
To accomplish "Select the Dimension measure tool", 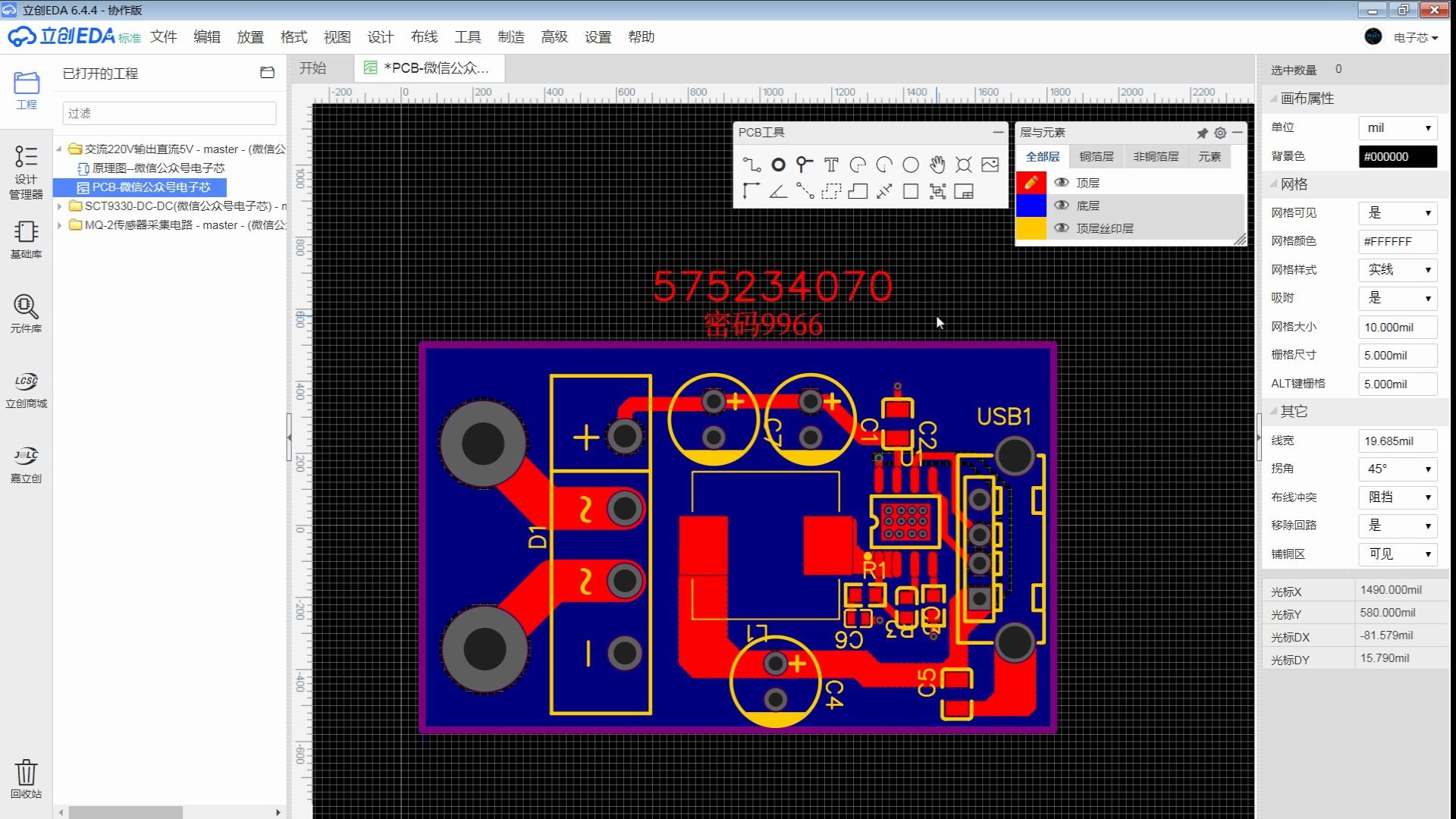I will tap(884, 191).
